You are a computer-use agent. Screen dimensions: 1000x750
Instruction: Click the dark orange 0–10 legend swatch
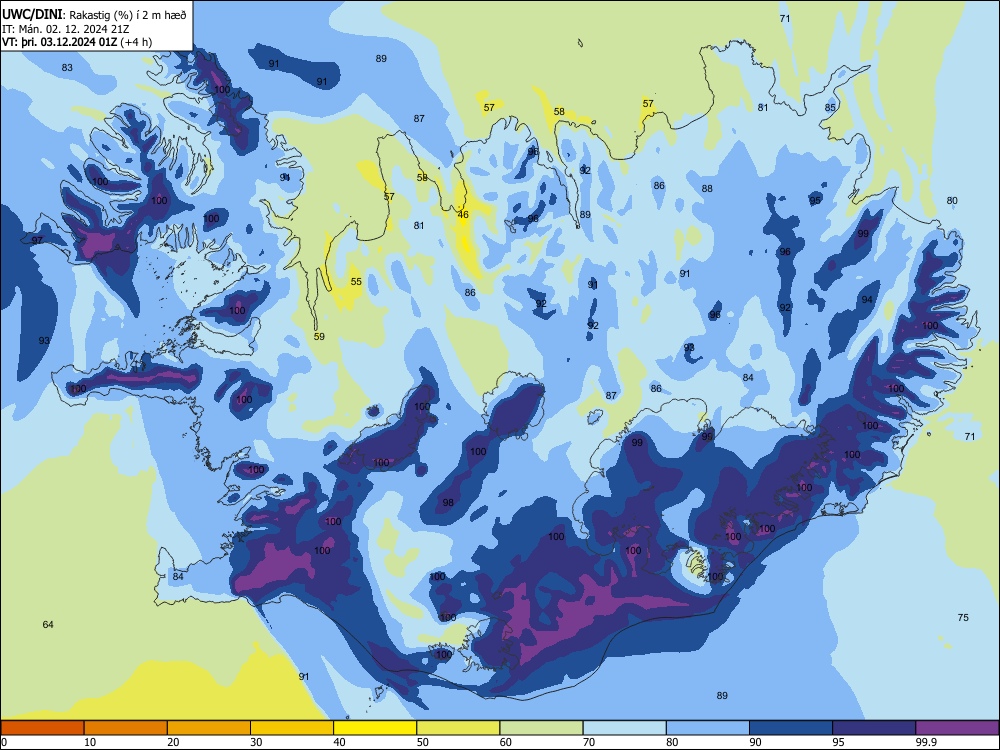coord(42,728)
